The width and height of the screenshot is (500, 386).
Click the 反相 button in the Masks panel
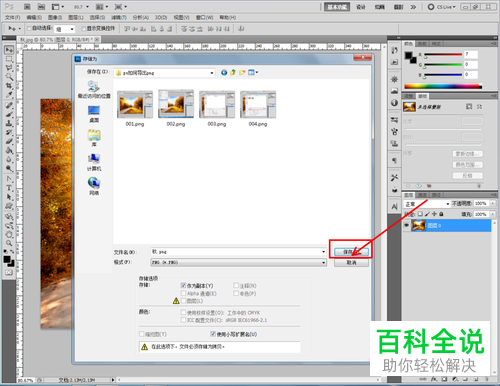[468, 176]
